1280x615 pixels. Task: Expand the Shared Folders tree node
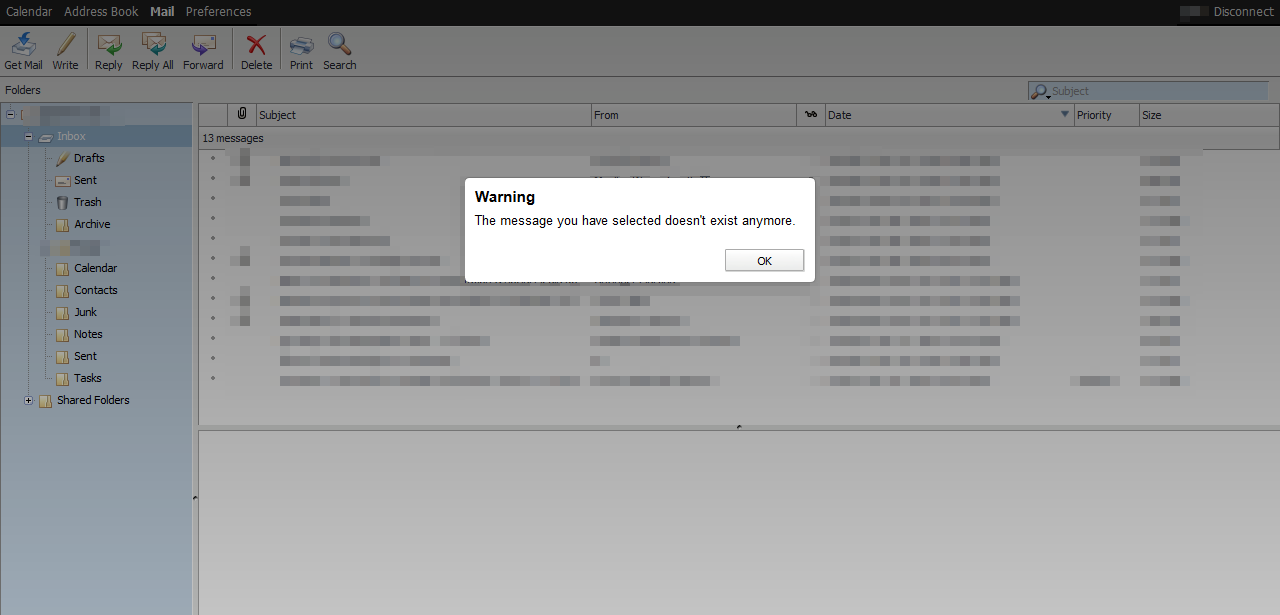click(29, 401)
